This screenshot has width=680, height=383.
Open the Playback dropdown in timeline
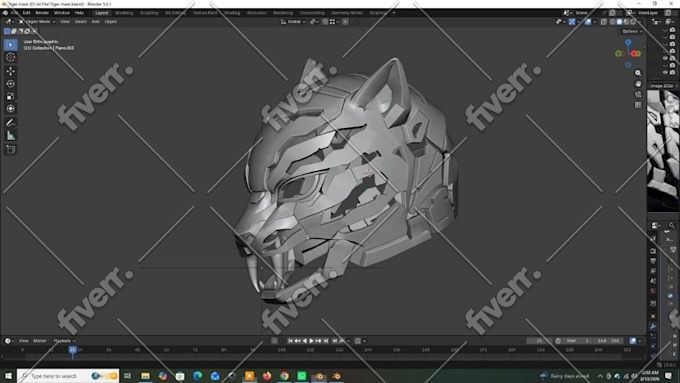[x=64, y=341]
